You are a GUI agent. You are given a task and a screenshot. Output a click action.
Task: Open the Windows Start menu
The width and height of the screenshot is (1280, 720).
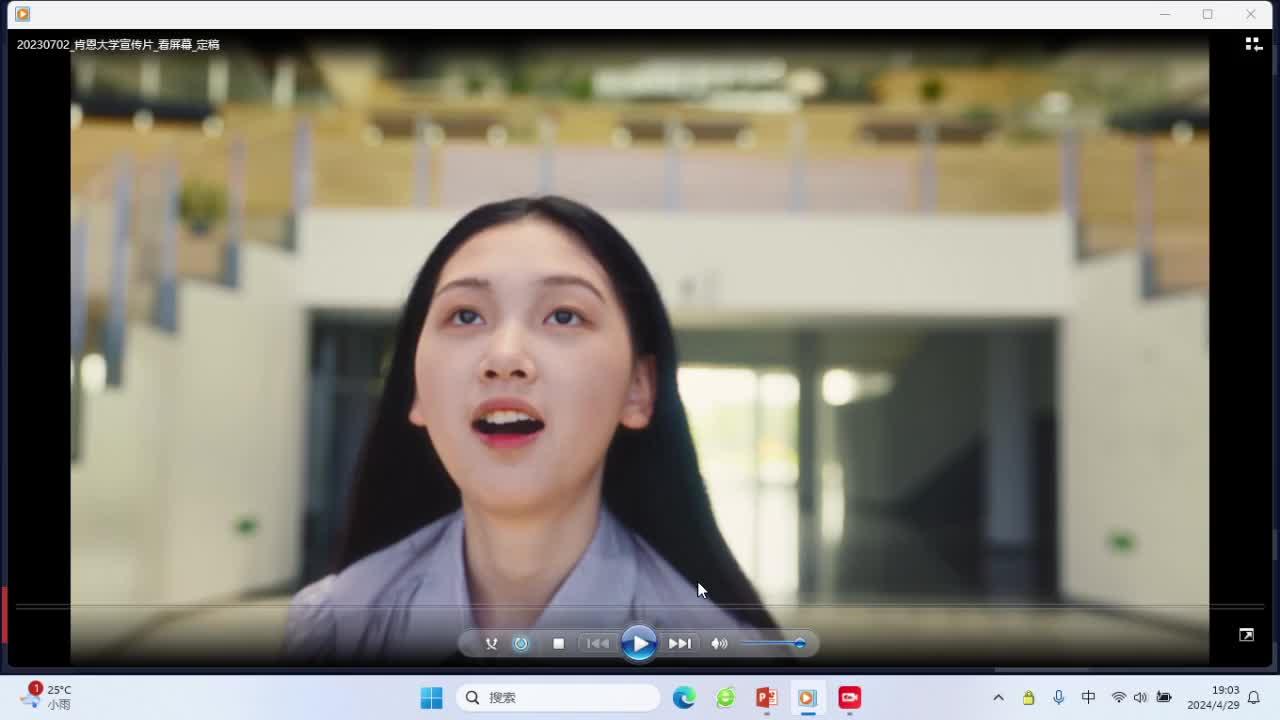coord(432,698)
